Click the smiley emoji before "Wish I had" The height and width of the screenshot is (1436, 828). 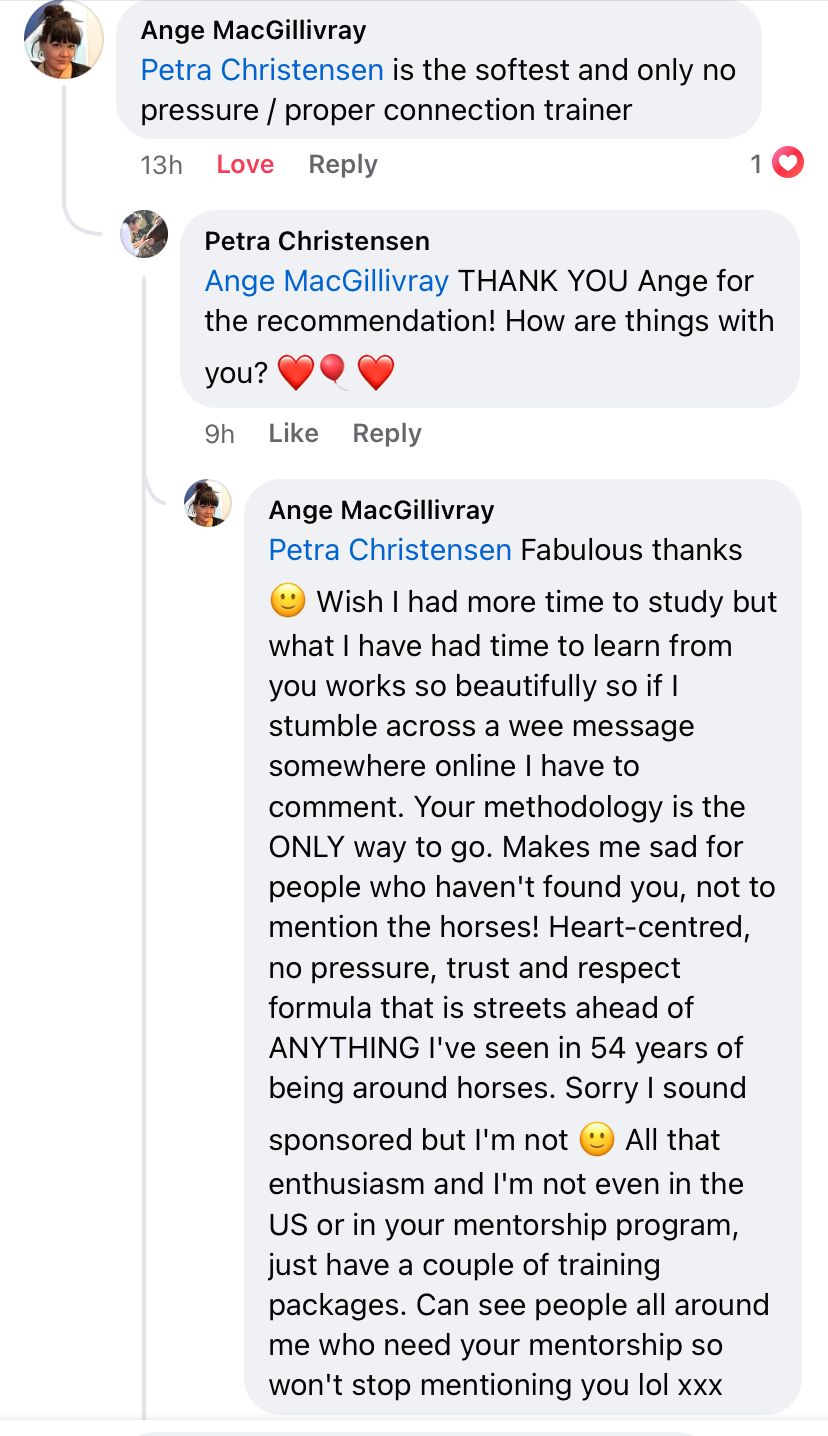(x=287, y=602)
